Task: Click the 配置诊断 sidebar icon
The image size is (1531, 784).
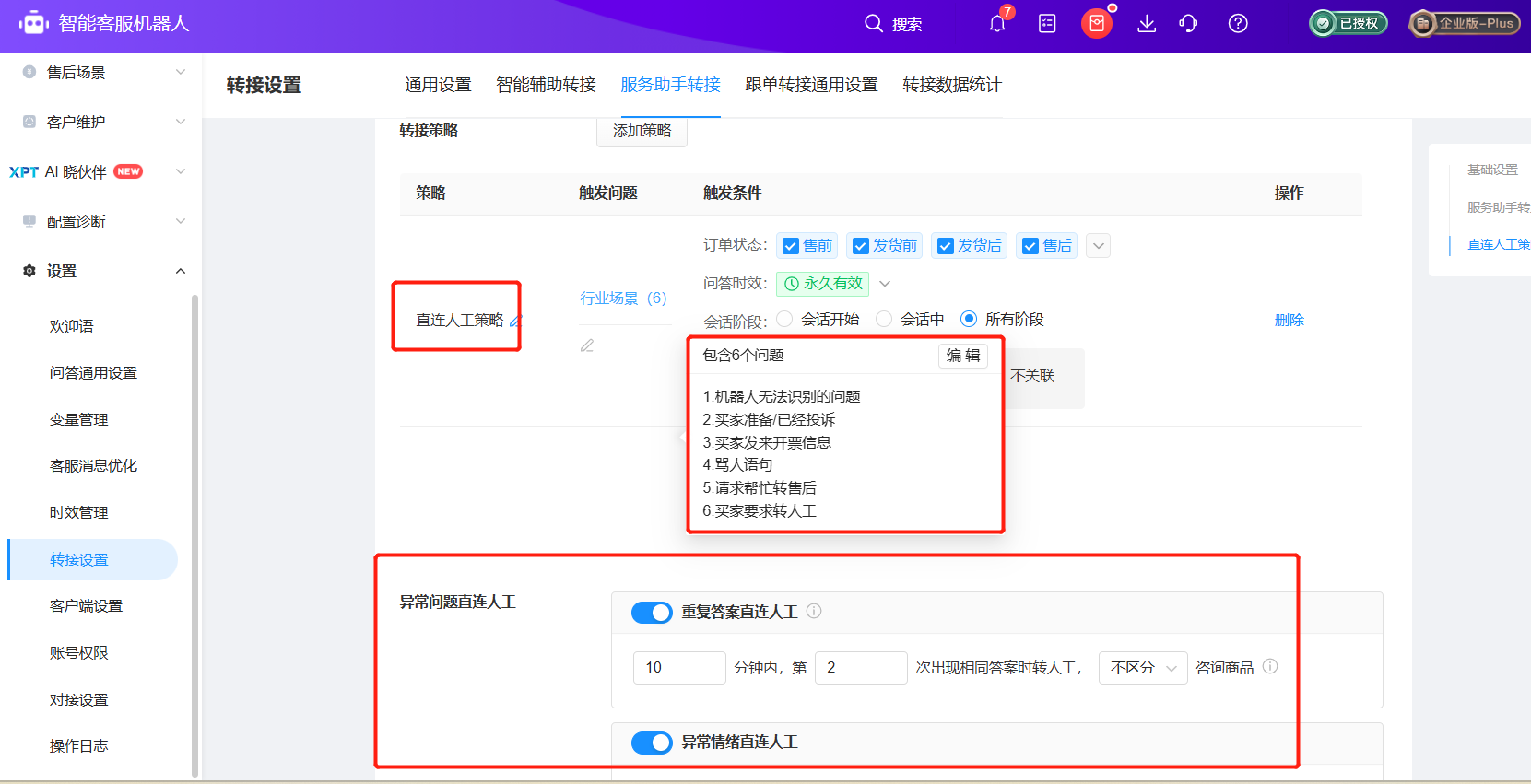Action: pos(29,221)
